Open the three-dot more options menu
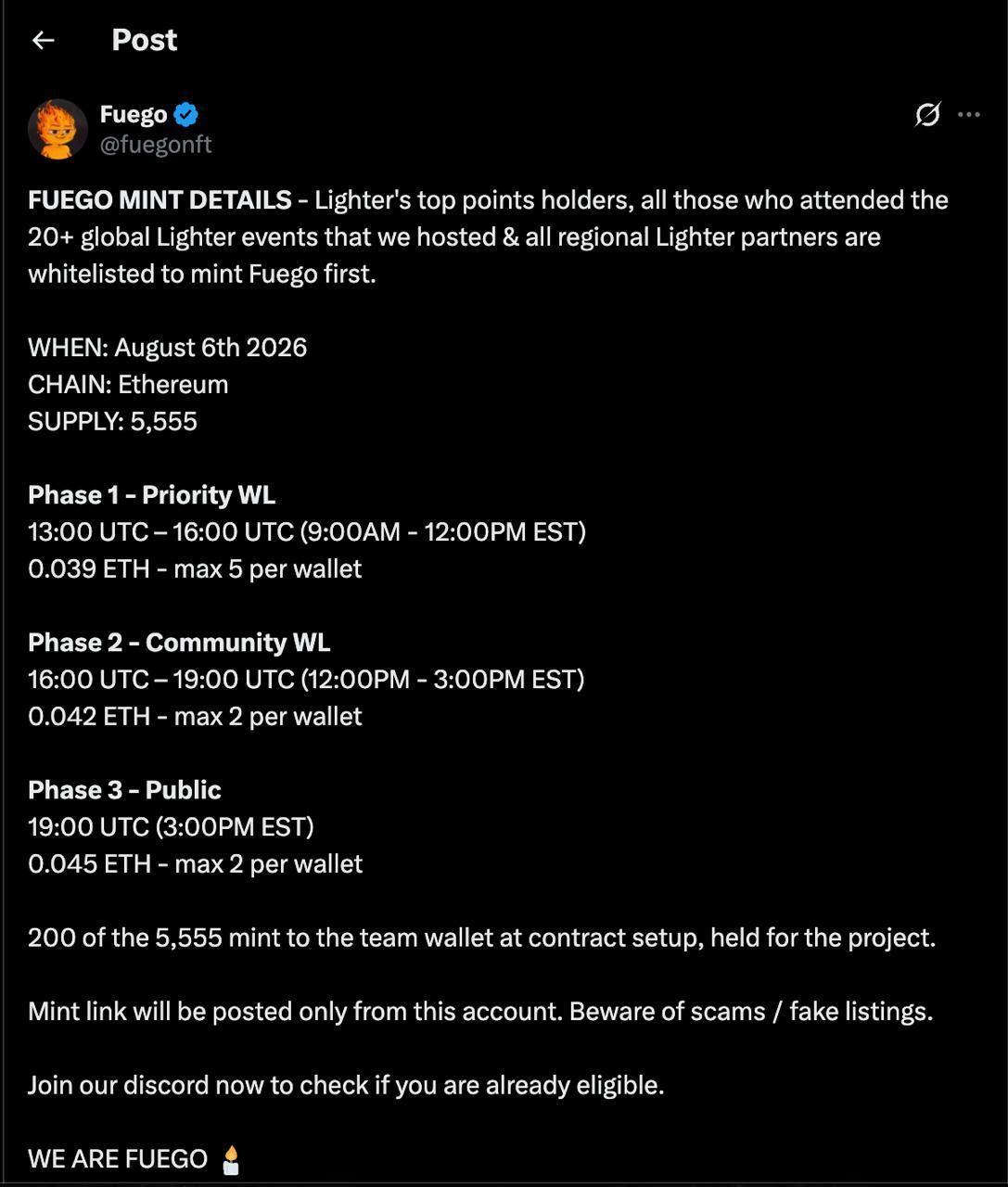Screen dimensions: 1008x1187 pyautogui.click(x=969, y=114)
